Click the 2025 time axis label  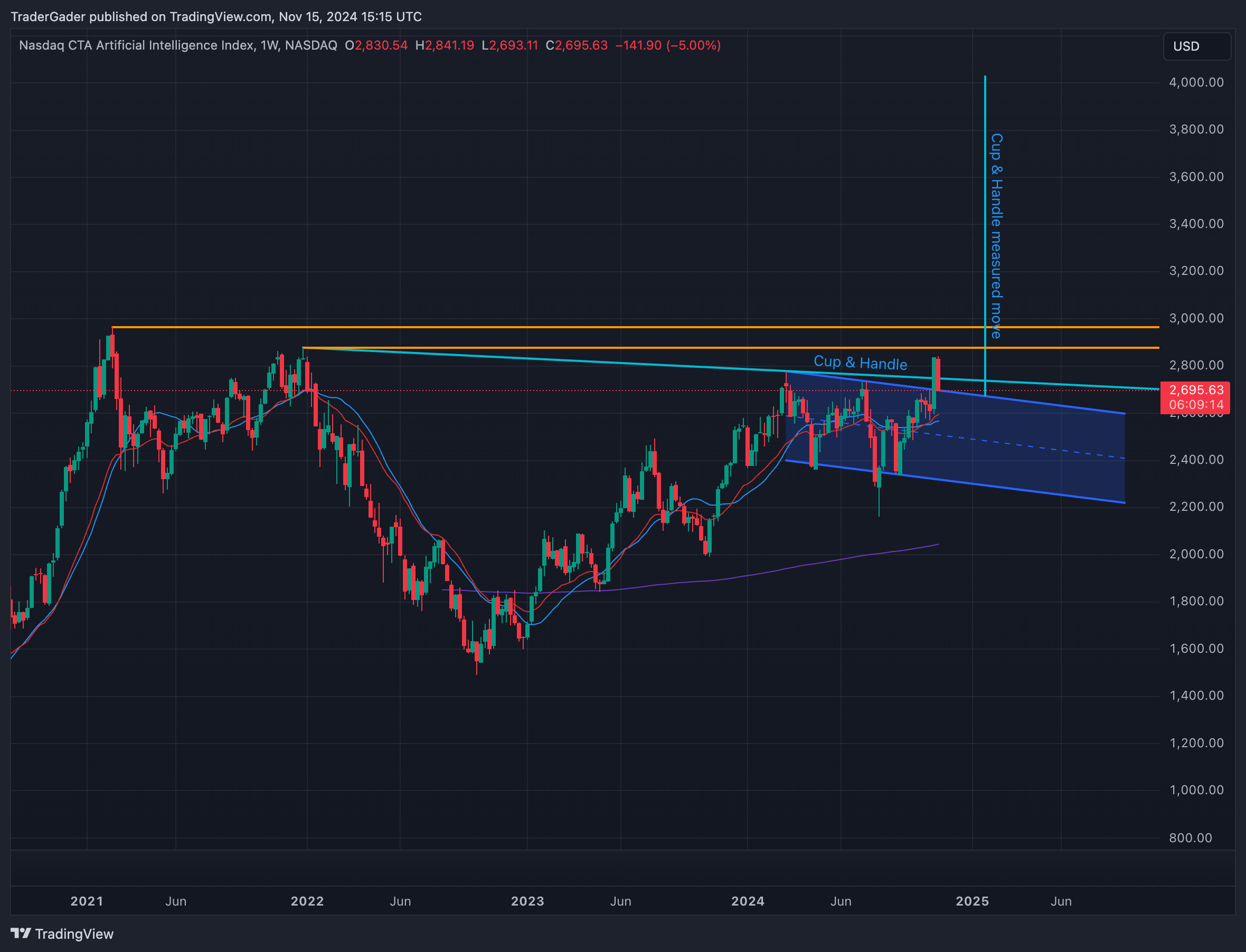pyautogui.click(x=972, y=901)
